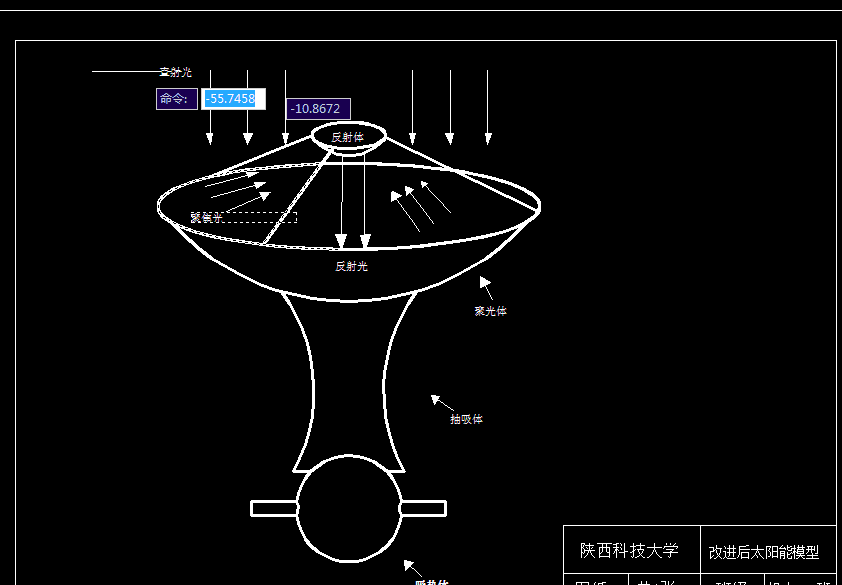The width and height of the screenshot is (842, 585).
Task: Click 改进后太阳能模型 in the title block
Action: click(764, 552)
